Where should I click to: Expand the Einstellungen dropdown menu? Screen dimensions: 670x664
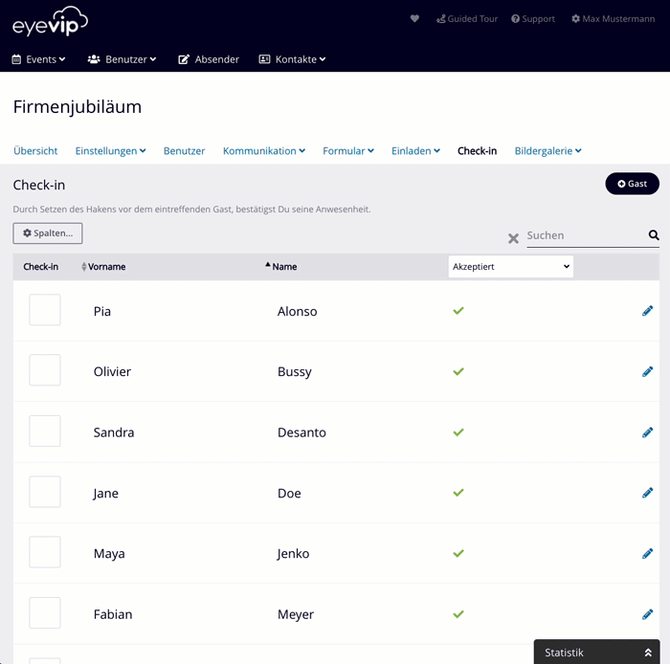click(x=110, y=151)
